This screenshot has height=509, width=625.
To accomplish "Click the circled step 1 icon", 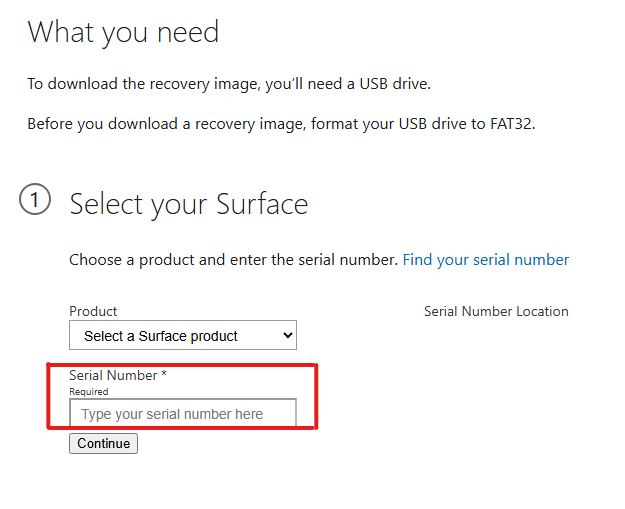I will [x=34, y=200].
